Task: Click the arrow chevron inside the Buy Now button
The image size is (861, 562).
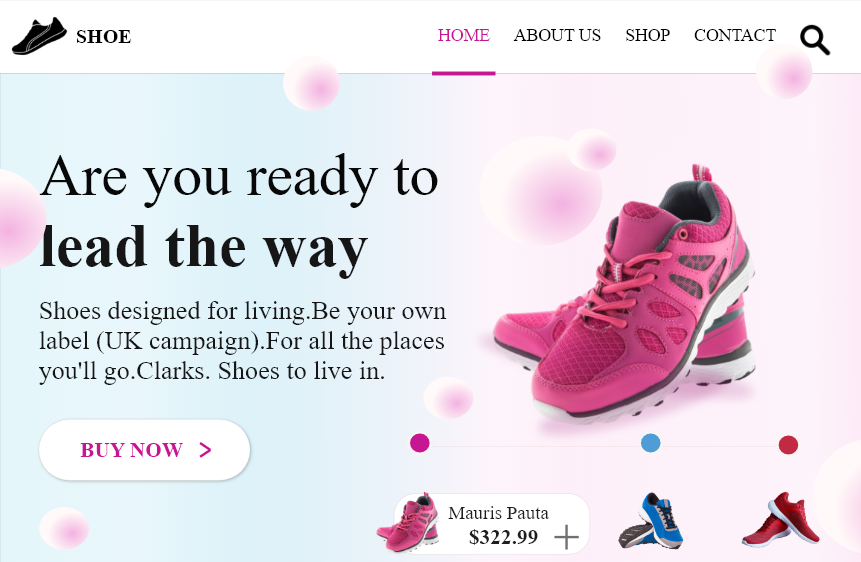Action: tap(205, 450)
